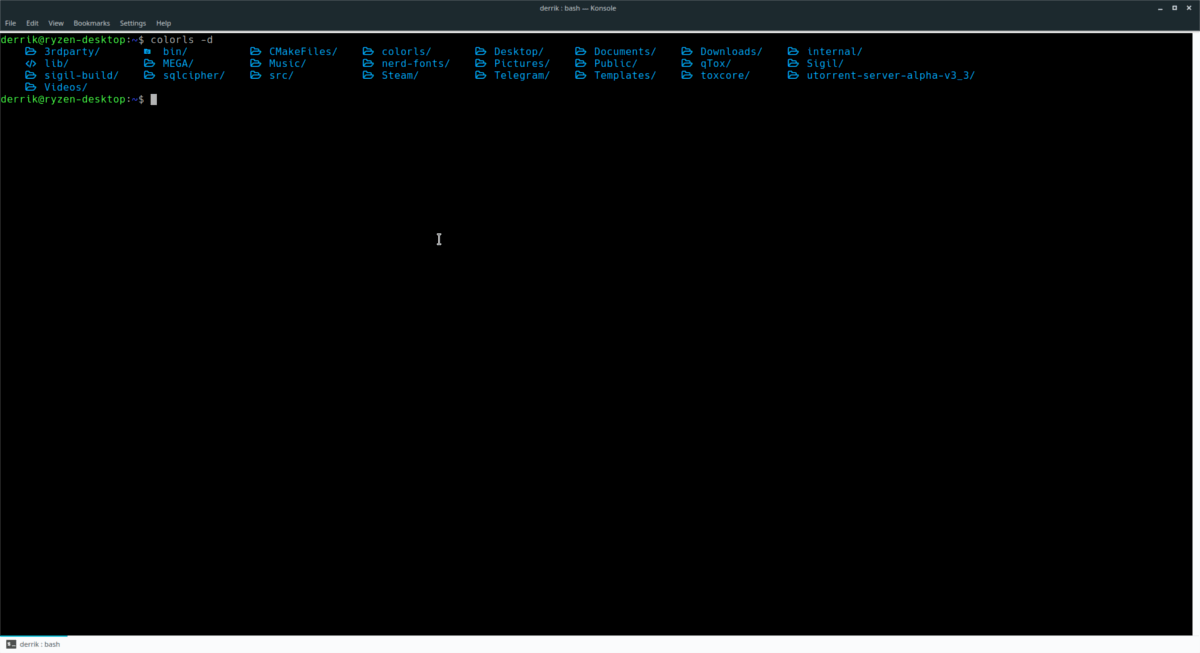1200x653 pixels.
Task: Click the 'nerd-fonts/' directory name
Action: (x=416, y=63)
